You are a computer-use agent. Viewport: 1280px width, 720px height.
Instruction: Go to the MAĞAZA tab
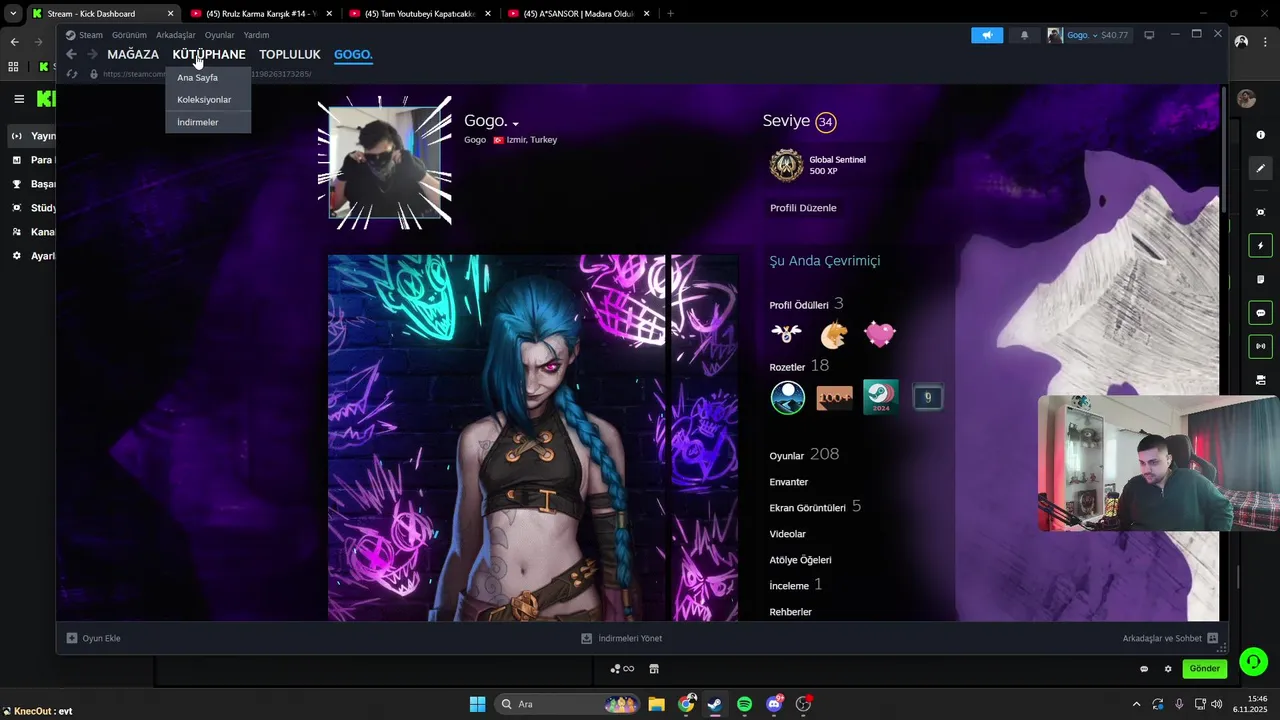point(133,54)
